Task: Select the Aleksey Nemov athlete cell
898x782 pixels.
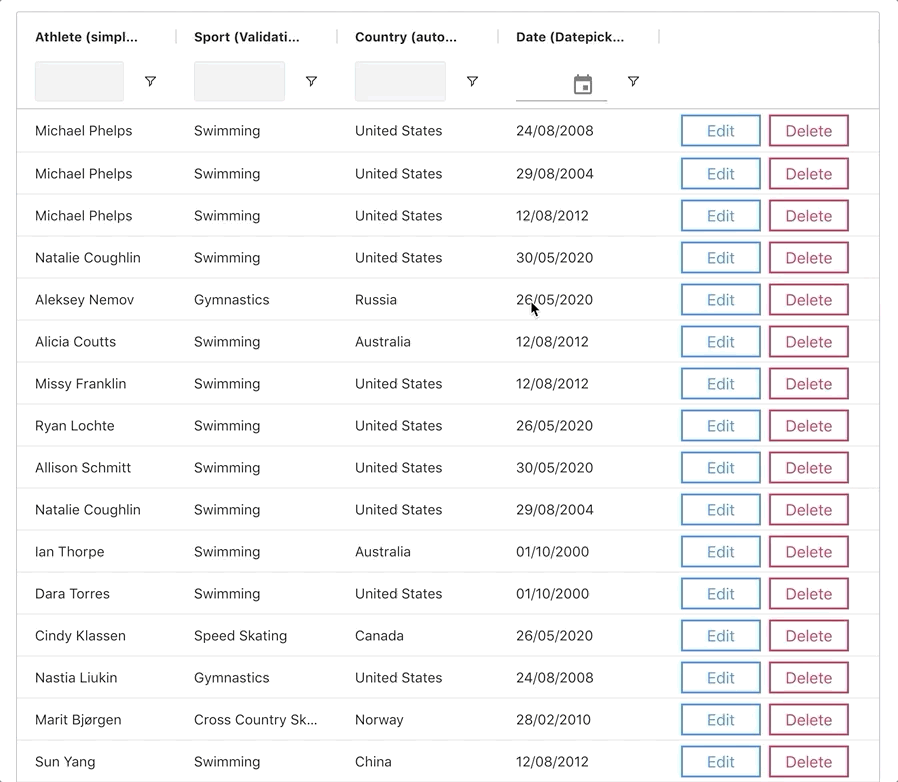Action: pyautogui.click(x=84, y=300)
